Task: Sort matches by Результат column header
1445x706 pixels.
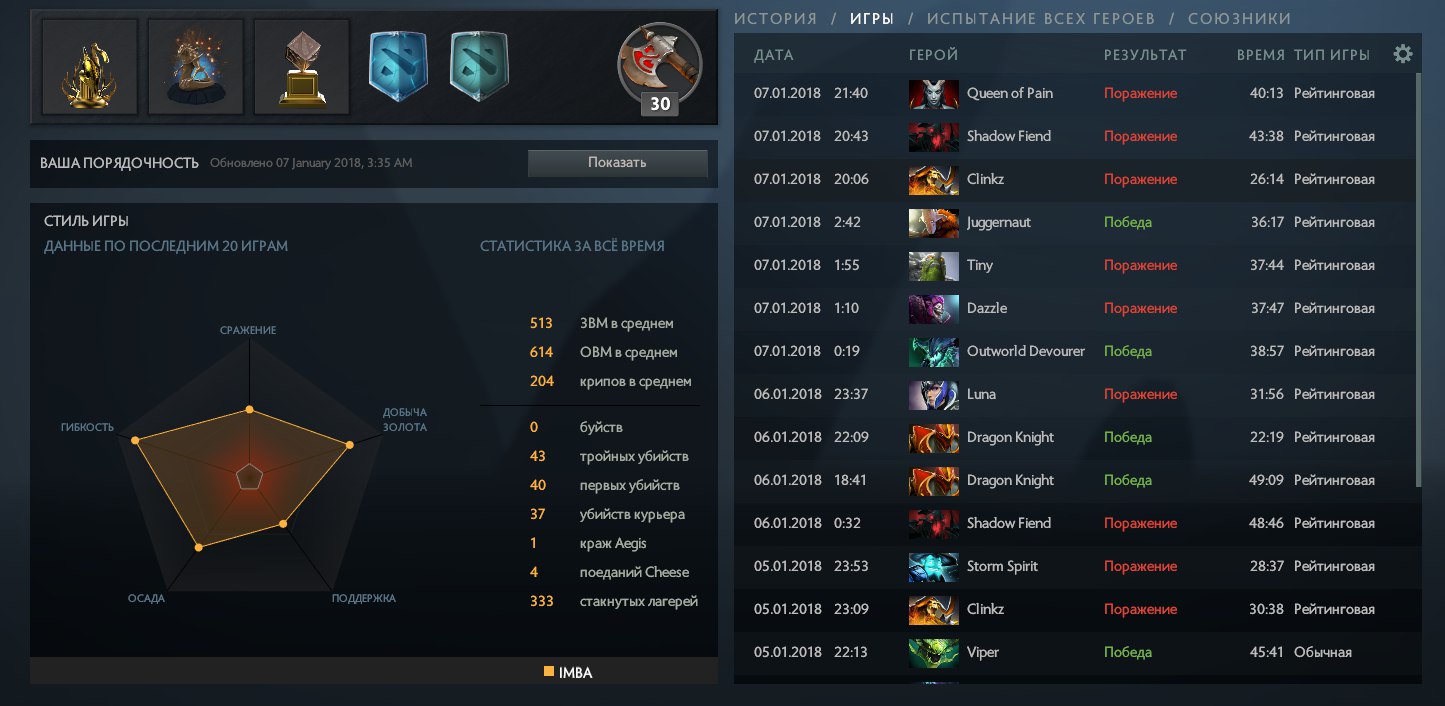Action: [x=1145, y=55]
